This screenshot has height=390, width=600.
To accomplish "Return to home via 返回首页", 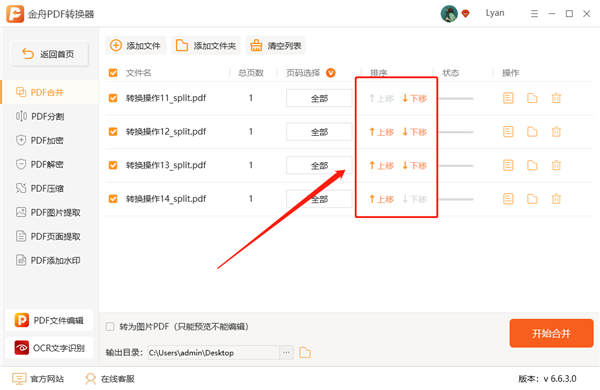I will (x=49, y=54).
